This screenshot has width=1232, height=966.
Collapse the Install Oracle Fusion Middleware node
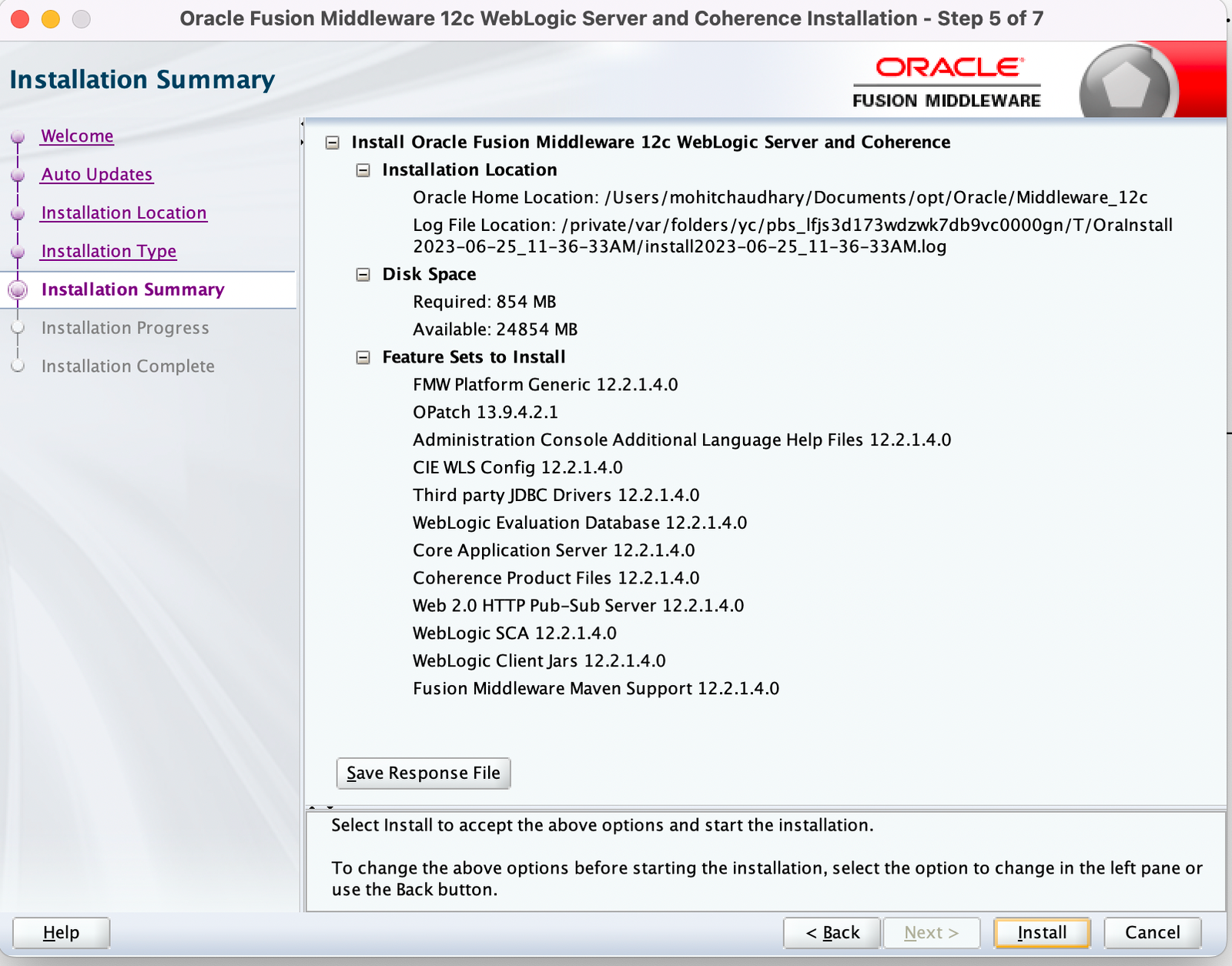click(x=332, y=142)
